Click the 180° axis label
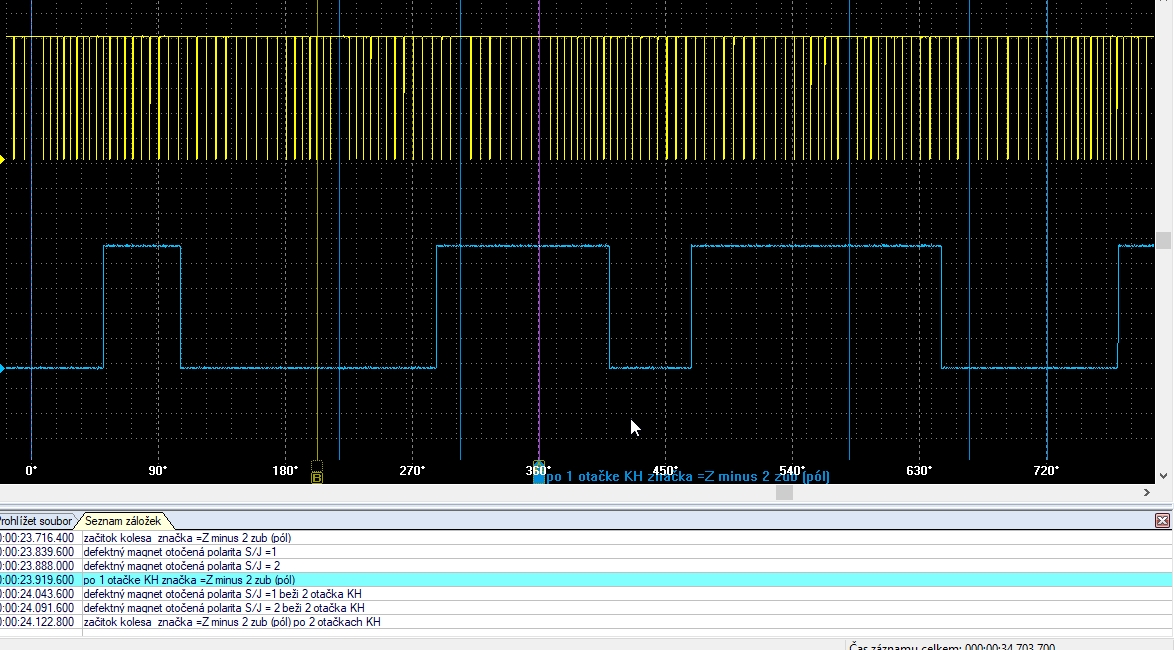This screenshot has height=650, width=1174. 285,471
